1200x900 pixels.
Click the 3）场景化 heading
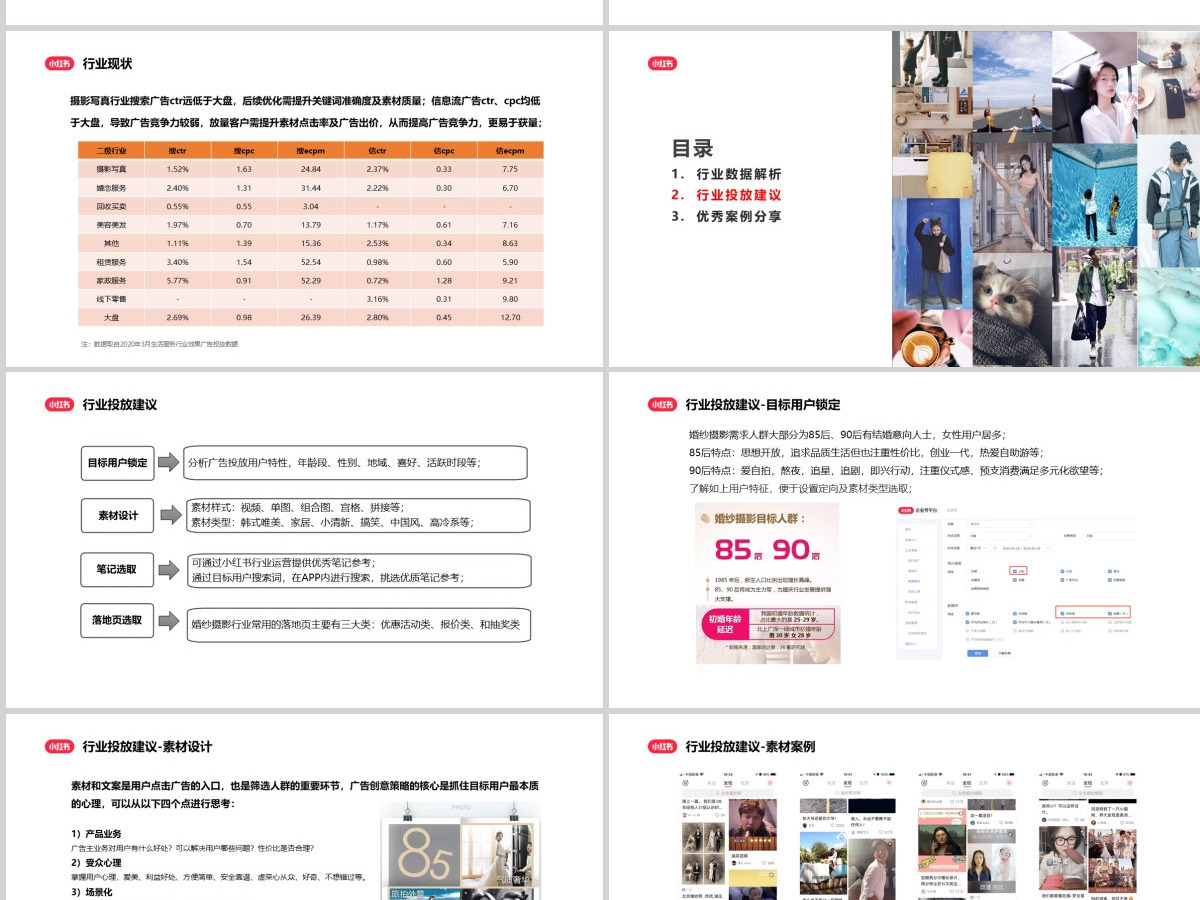(x=92, y=891)
